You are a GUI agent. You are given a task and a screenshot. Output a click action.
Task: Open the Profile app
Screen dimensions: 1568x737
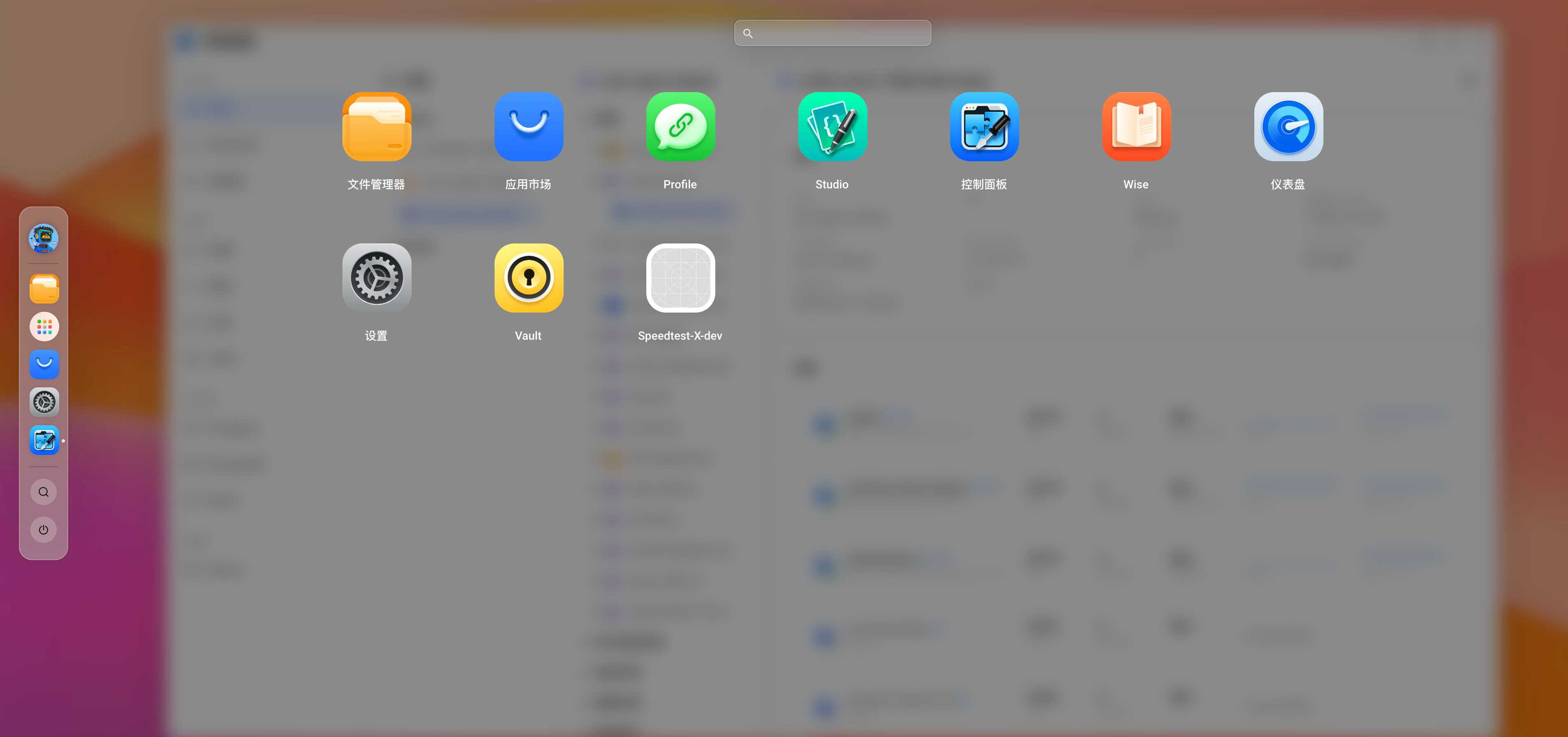pos(680,127)
